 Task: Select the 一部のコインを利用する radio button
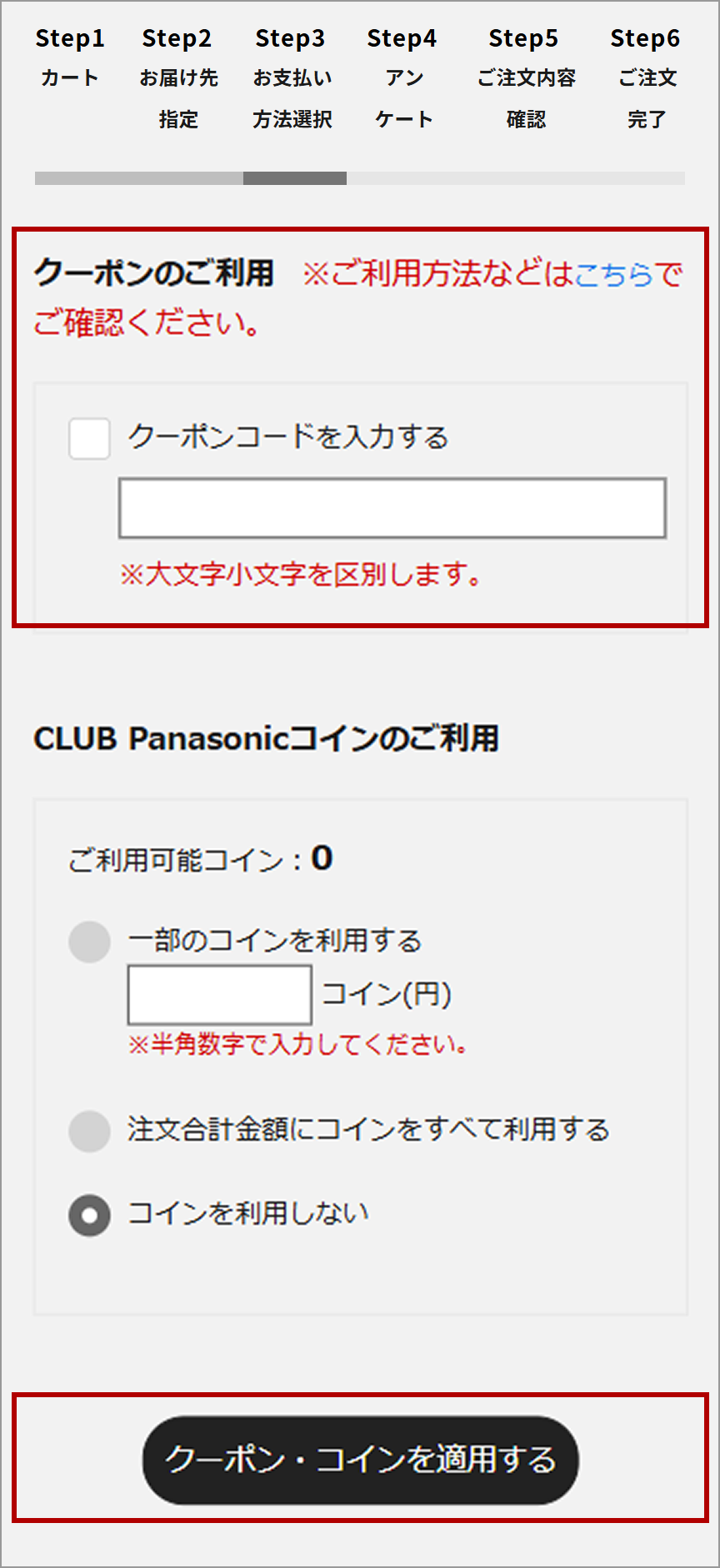pyautogui.click(x=88, y=941)
